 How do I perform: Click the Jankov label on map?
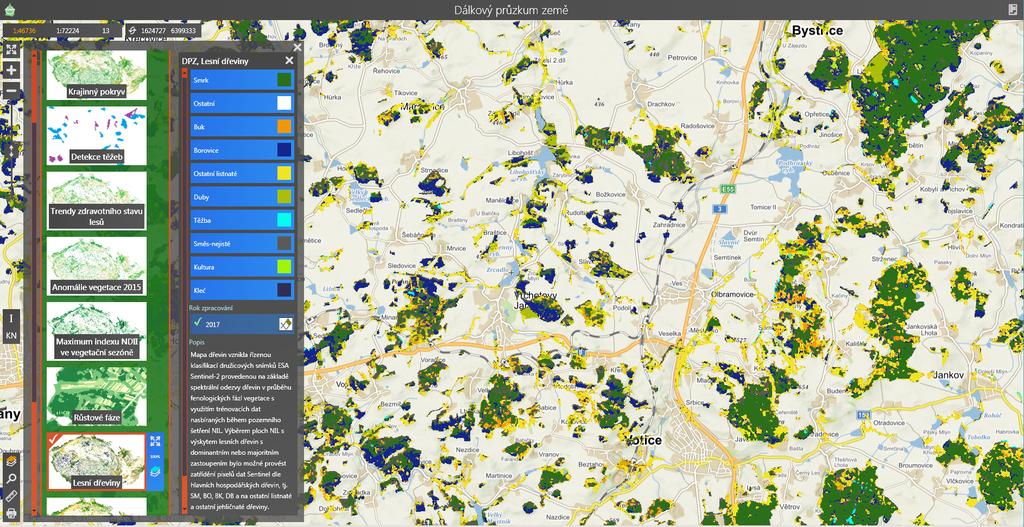[x=948, y=375]
